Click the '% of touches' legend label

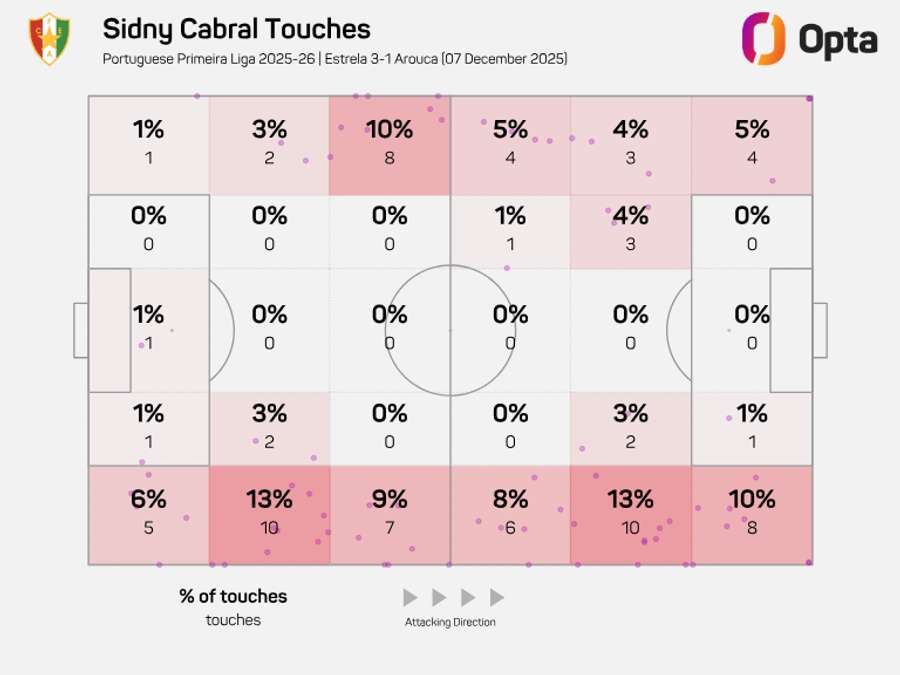(x=233, y=596)
